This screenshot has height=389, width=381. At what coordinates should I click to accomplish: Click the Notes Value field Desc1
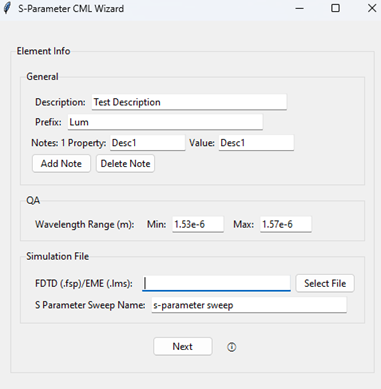(256, 143)
